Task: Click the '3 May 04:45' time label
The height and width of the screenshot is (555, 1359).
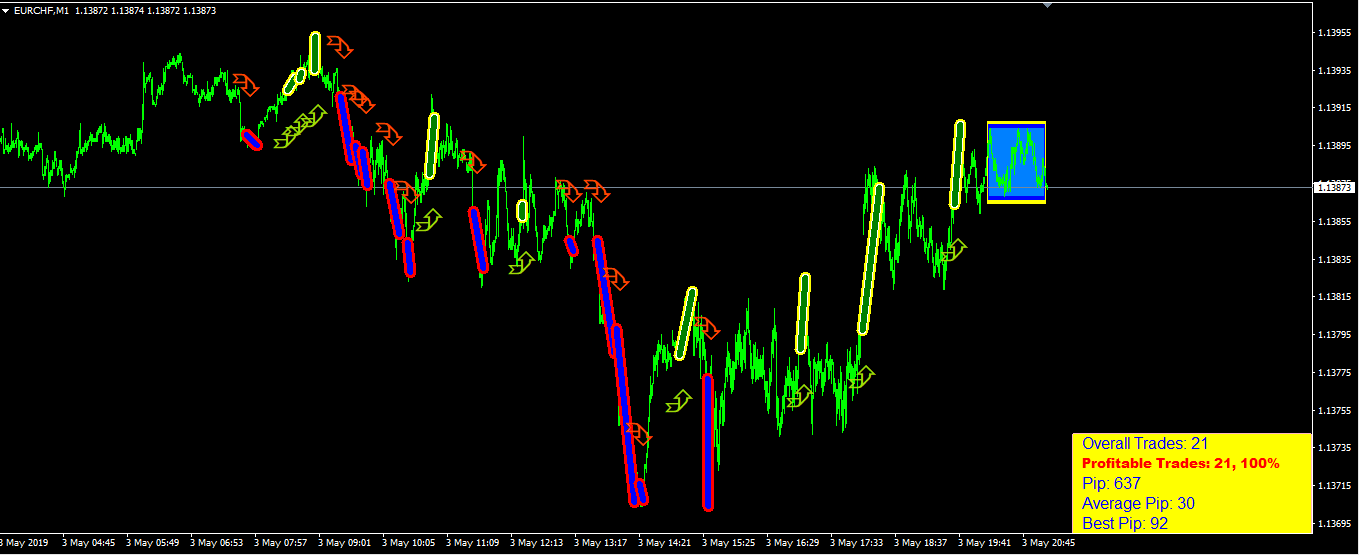Action: (x=89, y=543)
